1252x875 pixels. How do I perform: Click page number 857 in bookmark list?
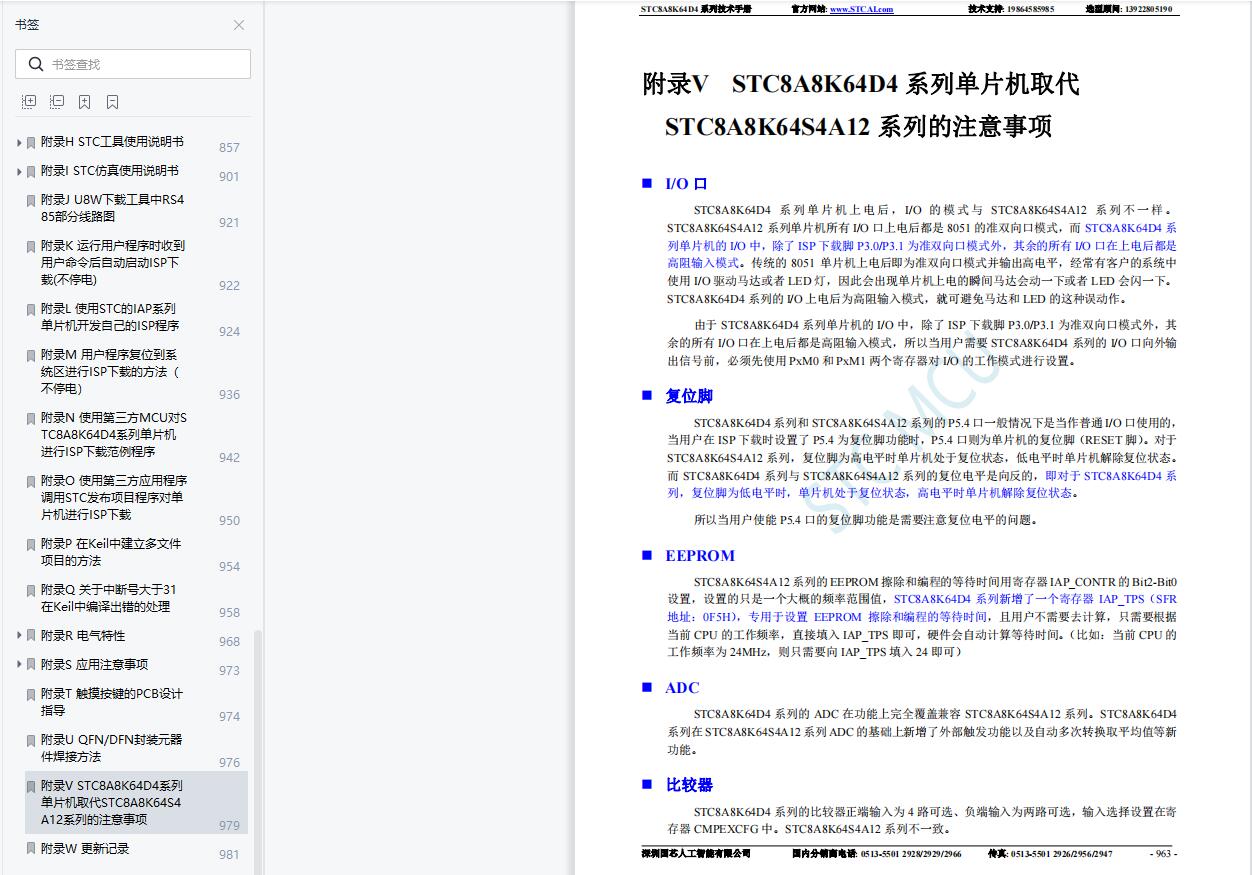pyautogui.click(x=229, y=148)
